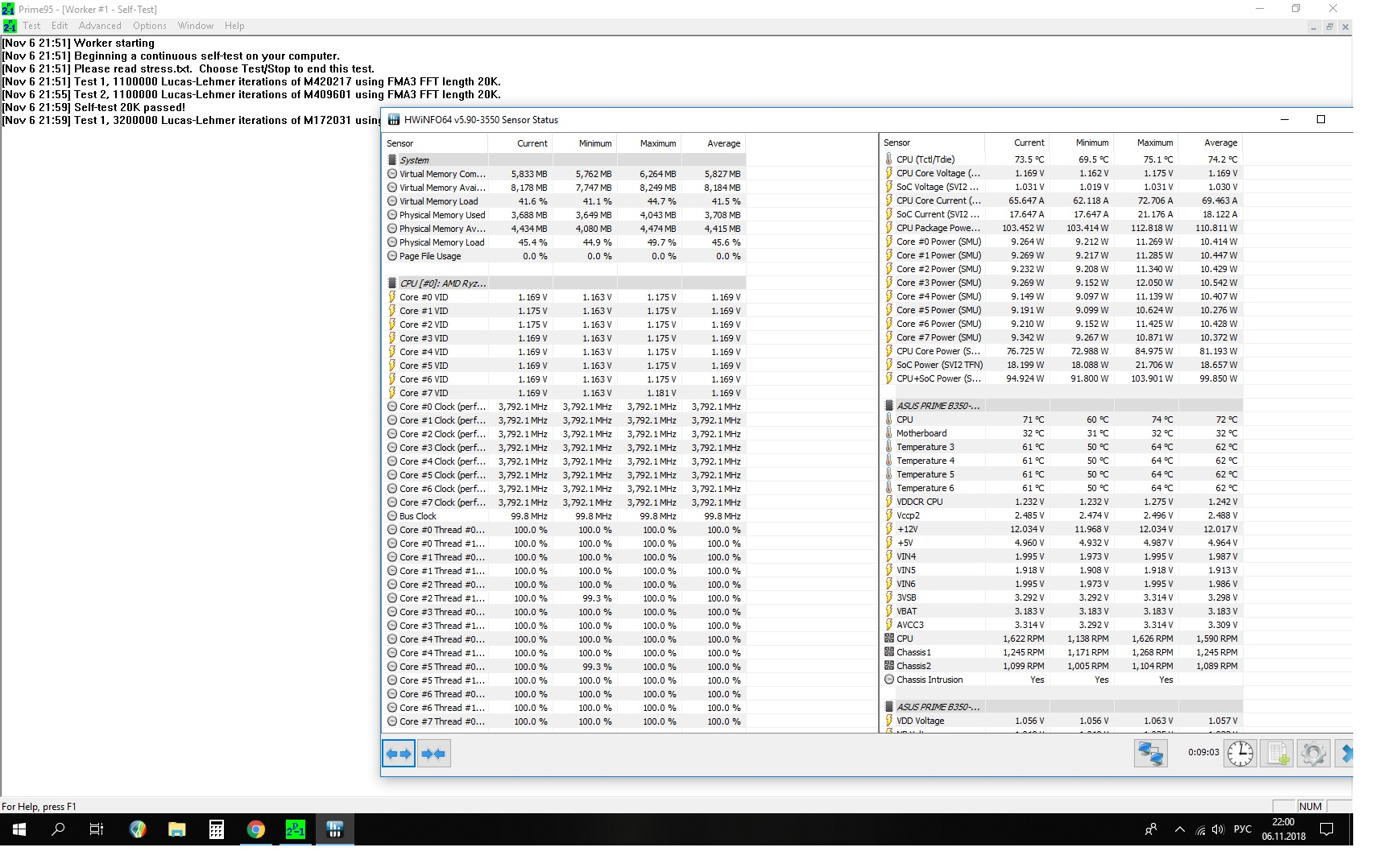Open File Explorer from the taskbar
This screenshot has width=1387, height=868.
[x=177, y=829]
